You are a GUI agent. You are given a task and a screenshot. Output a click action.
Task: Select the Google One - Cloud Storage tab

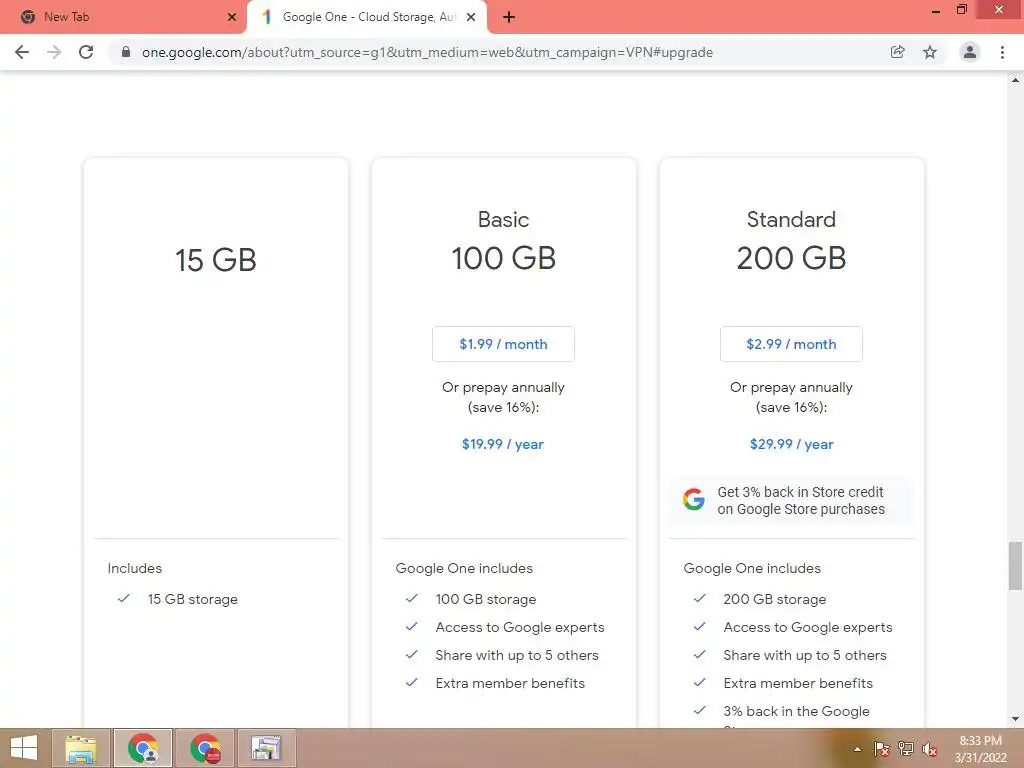tap(367, 17)
